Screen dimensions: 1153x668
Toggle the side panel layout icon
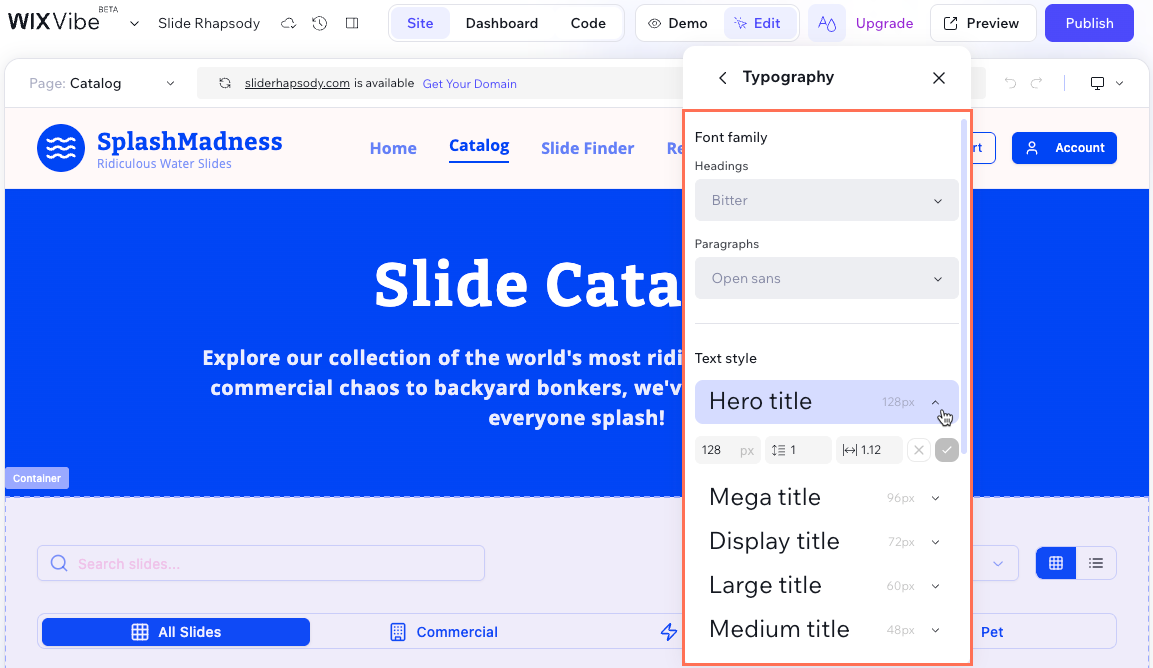click(352, 23)
